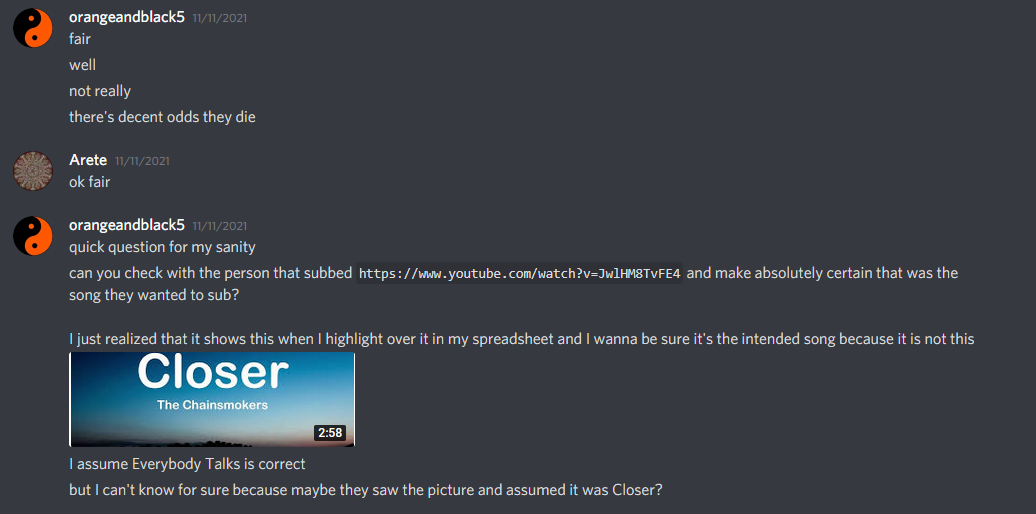Click the final message mentioning Closer
The height and width of the screenshot is (514, 1036).
(x=366, y=491)
